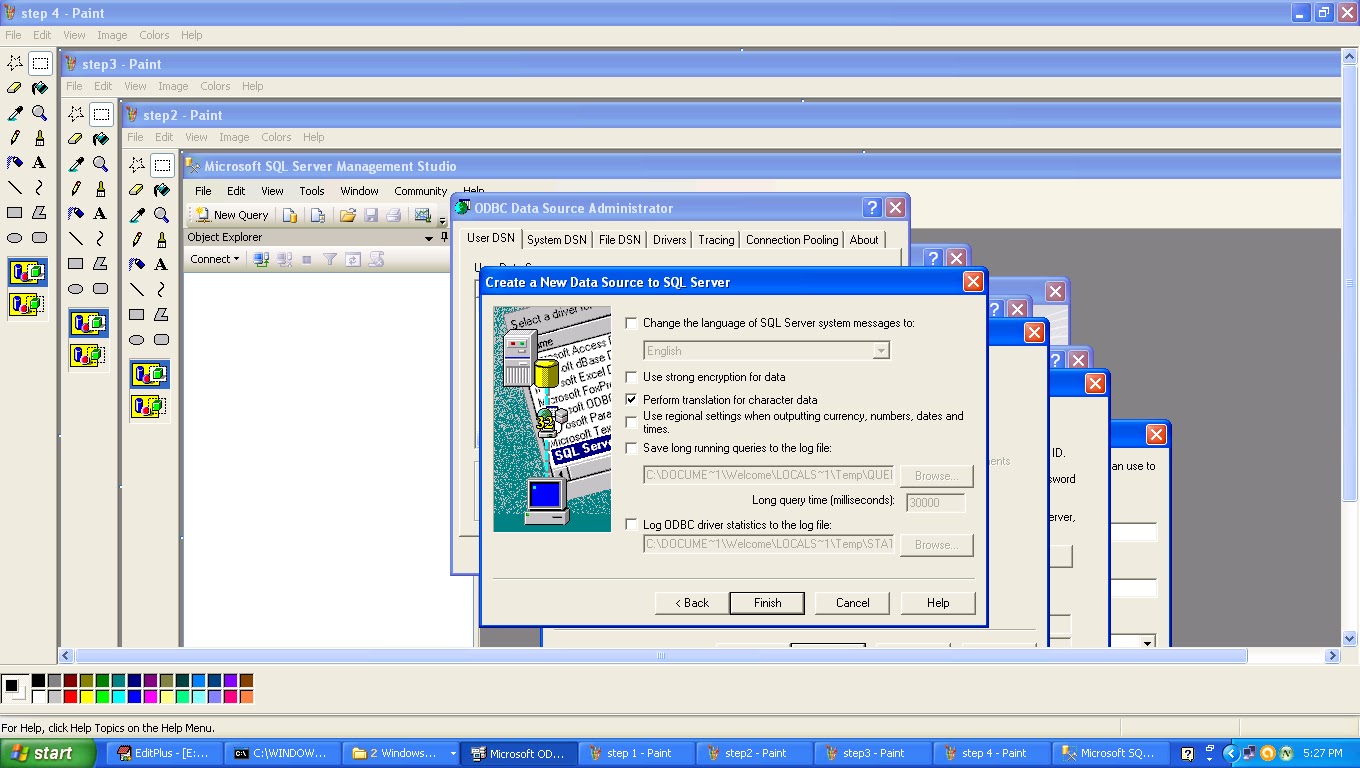Choose the Polygon tool in step 4 Paint
This screenshot has width=1360, height=768.
click(40, 213)
